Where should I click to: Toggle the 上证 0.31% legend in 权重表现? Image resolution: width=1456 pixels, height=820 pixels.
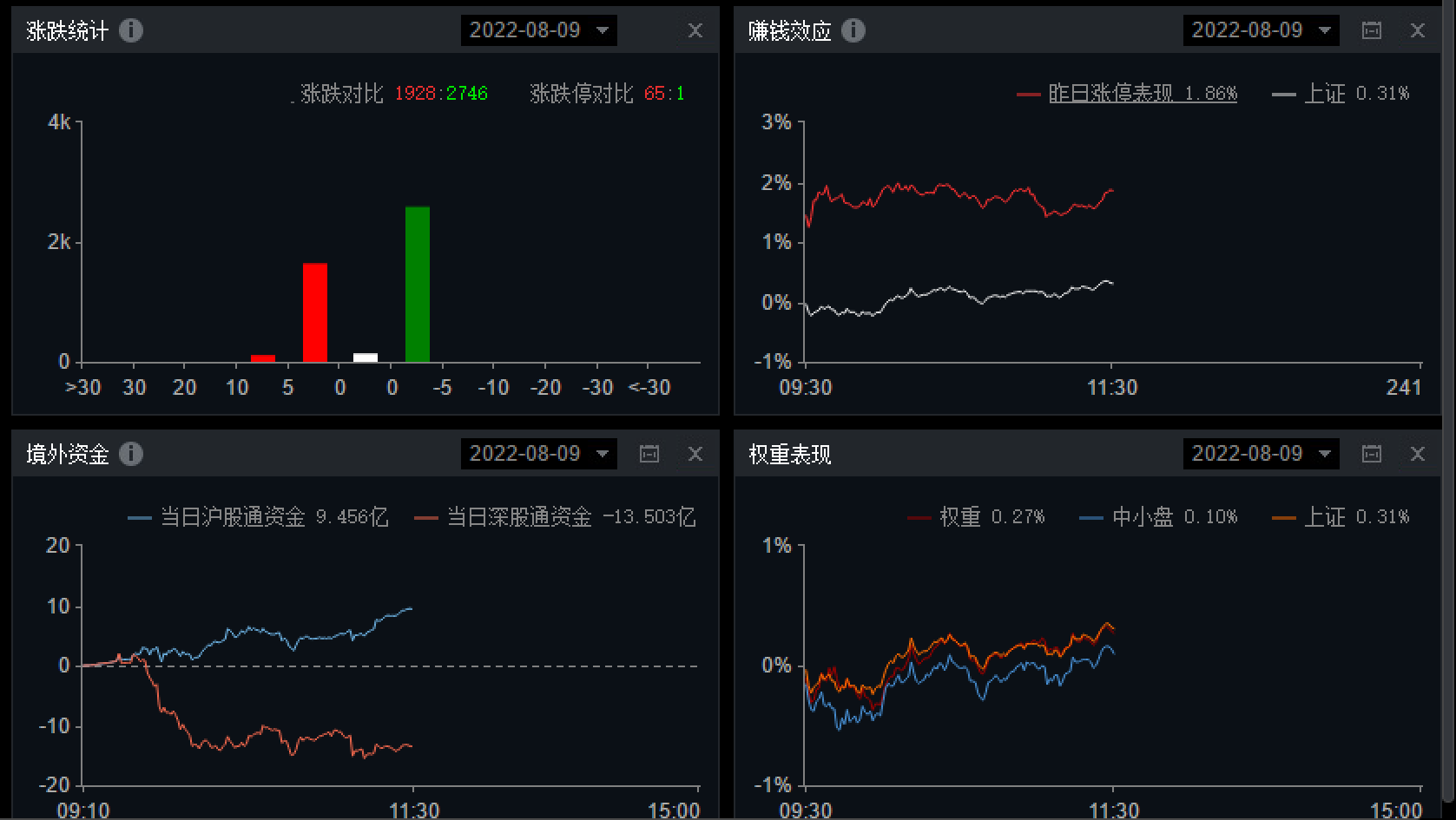pos(1342,517)
